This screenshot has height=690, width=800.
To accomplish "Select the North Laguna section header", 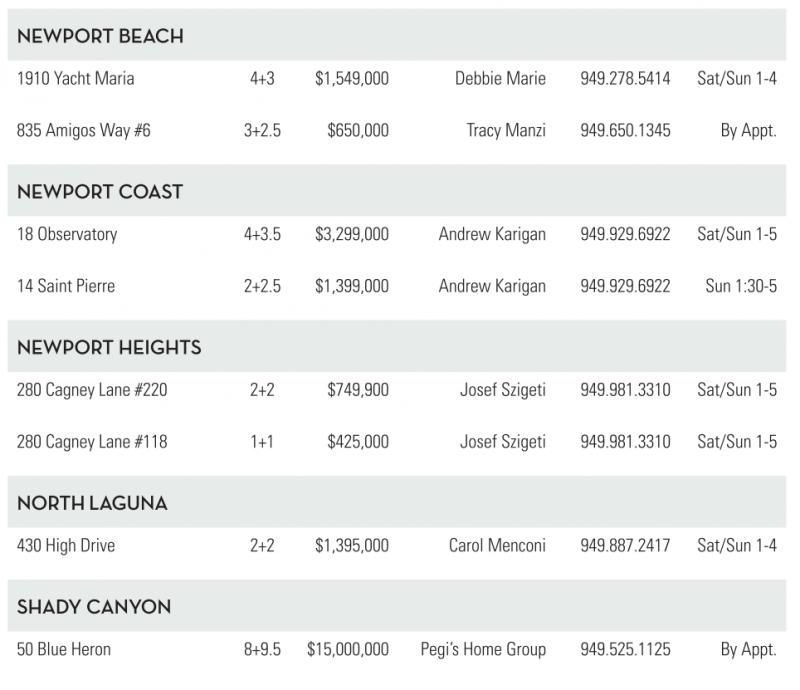I will point(92,504).
